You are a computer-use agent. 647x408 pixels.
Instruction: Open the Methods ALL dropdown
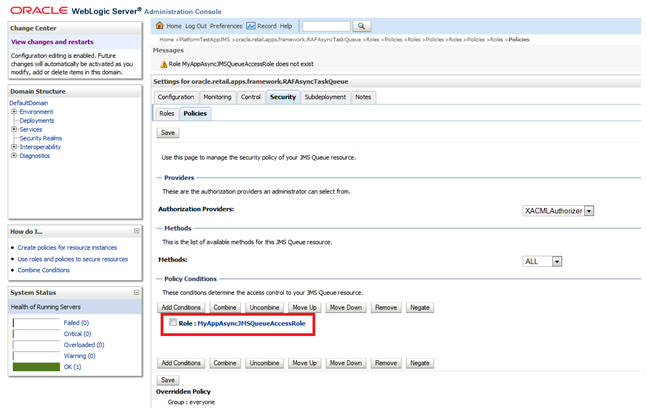557,262
